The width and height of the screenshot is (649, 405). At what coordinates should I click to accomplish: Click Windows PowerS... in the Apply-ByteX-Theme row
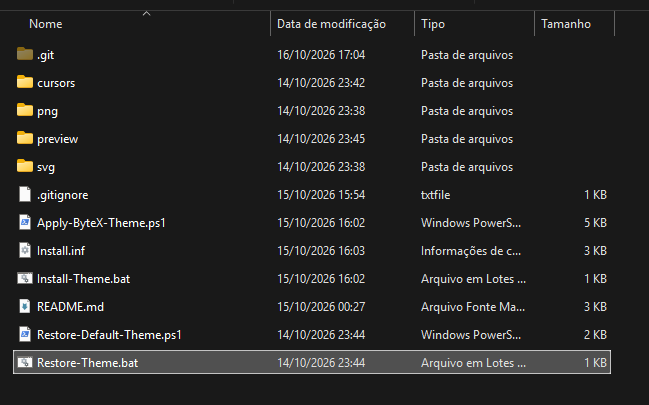point(471,223)
